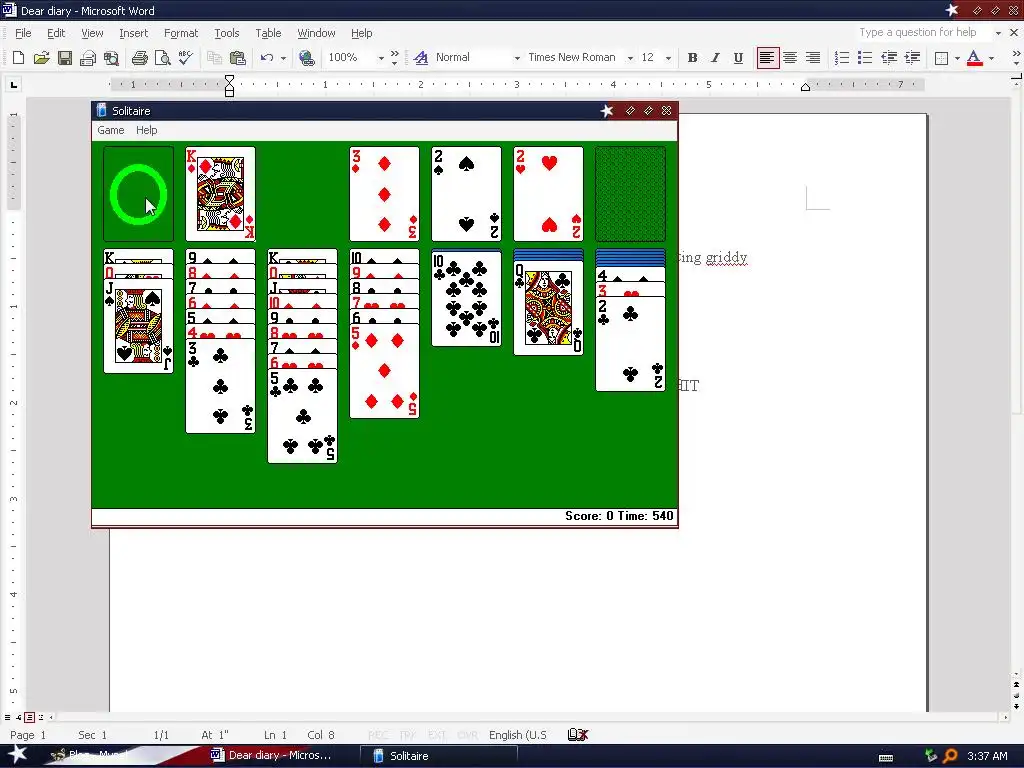Toggle TRK track changes in status bar
Viewport: 1024px width, 768px height.
(x=408, y=735)
